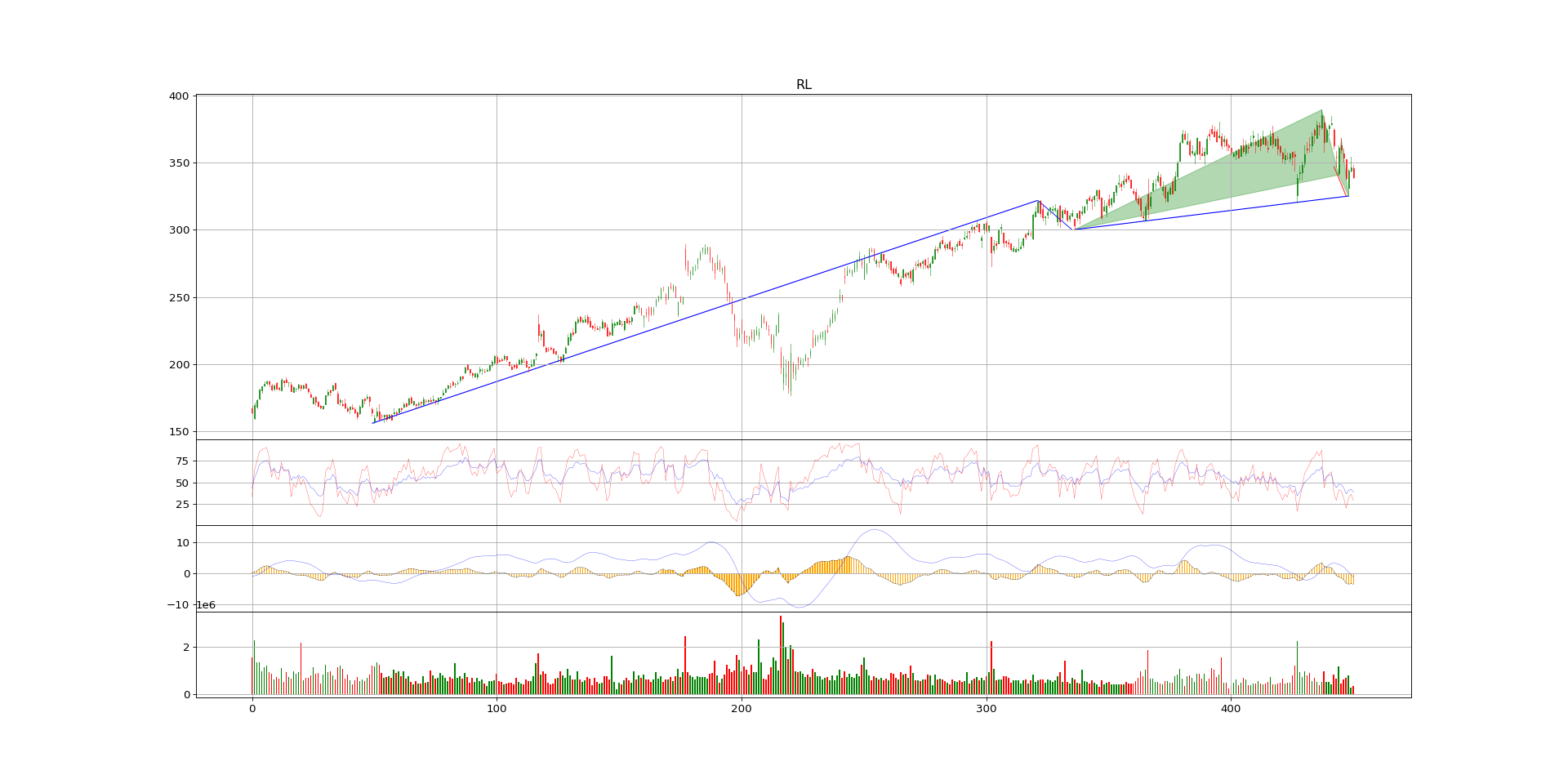The width and height of the screenshot is (1568, 784).
Task: Click the 400 tick on x-axis
Action: [x=1231, y=709]
